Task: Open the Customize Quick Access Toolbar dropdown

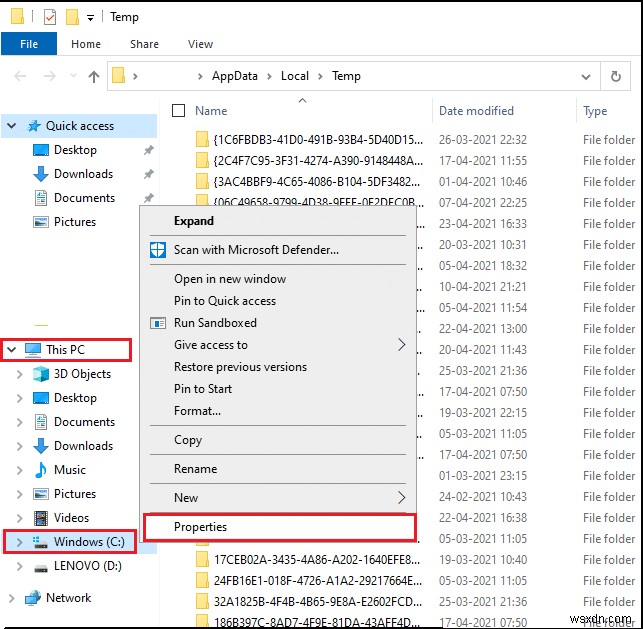Action: pos(90,18)
